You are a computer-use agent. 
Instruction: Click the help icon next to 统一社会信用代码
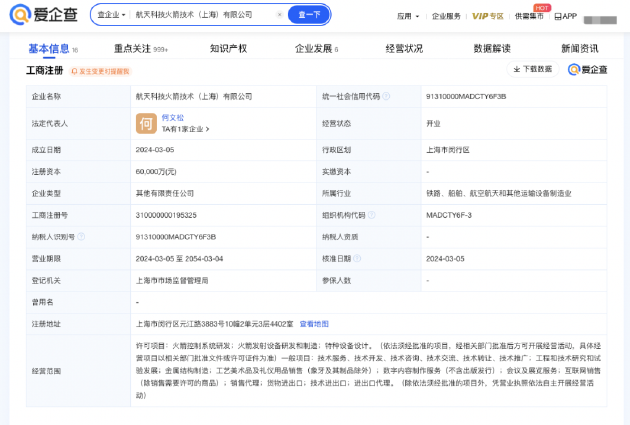click(x=386, y=96)
